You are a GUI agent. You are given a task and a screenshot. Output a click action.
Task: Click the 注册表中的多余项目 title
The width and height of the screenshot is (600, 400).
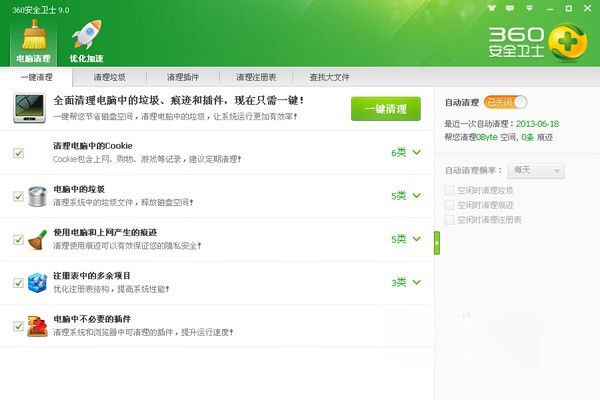(92, 276)
